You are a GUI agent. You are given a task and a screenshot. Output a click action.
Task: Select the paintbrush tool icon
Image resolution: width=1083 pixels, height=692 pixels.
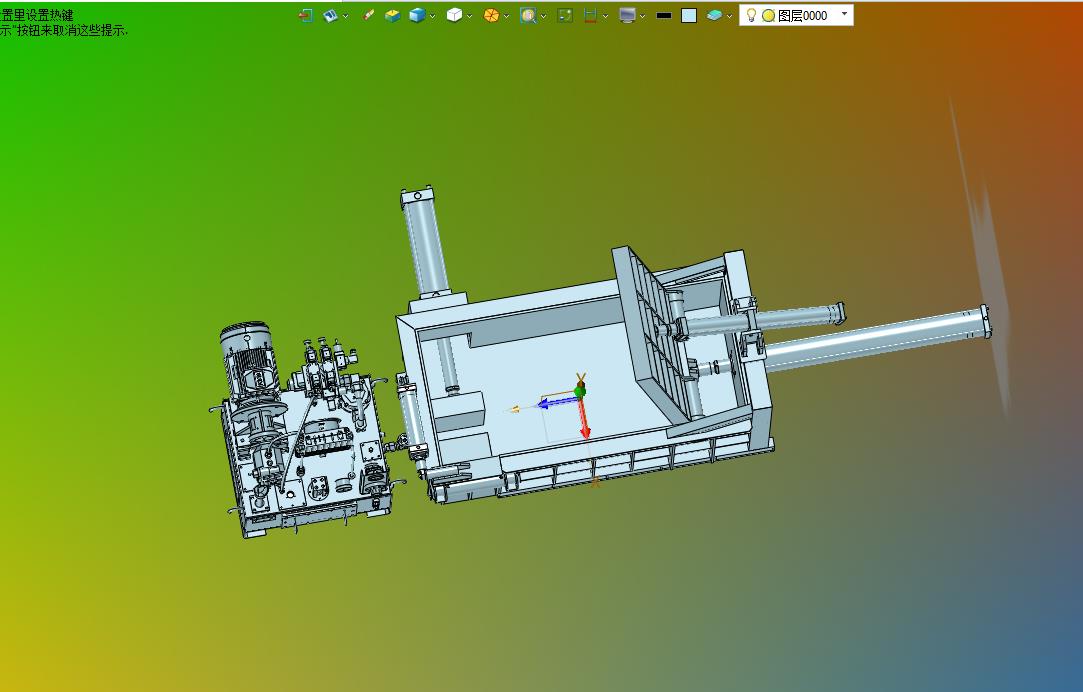click(369, 15)
